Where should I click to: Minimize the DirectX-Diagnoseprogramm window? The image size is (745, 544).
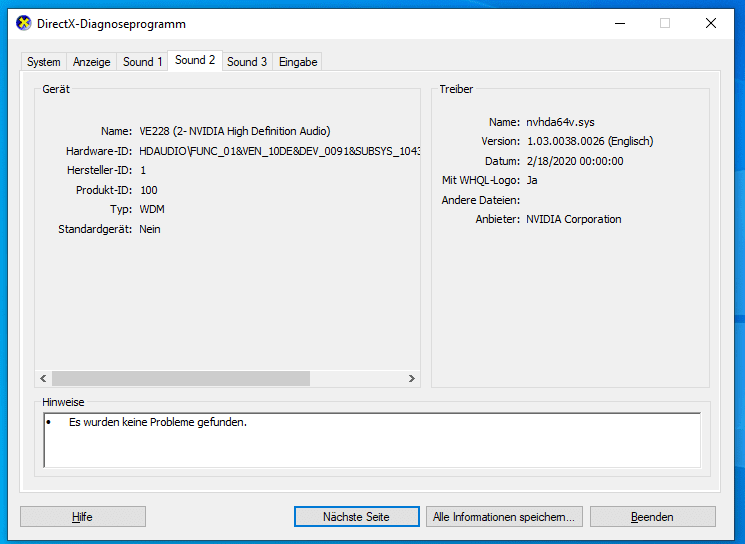(x=620, y=23)
